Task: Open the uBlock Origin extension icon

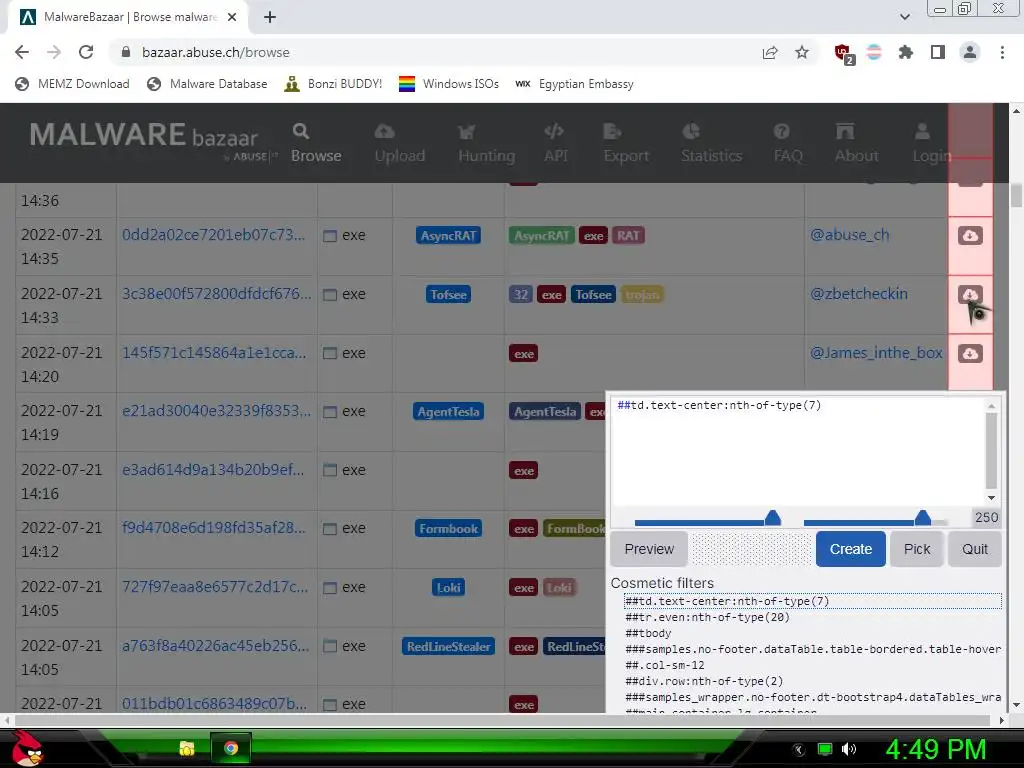Action: pos(843,53)
